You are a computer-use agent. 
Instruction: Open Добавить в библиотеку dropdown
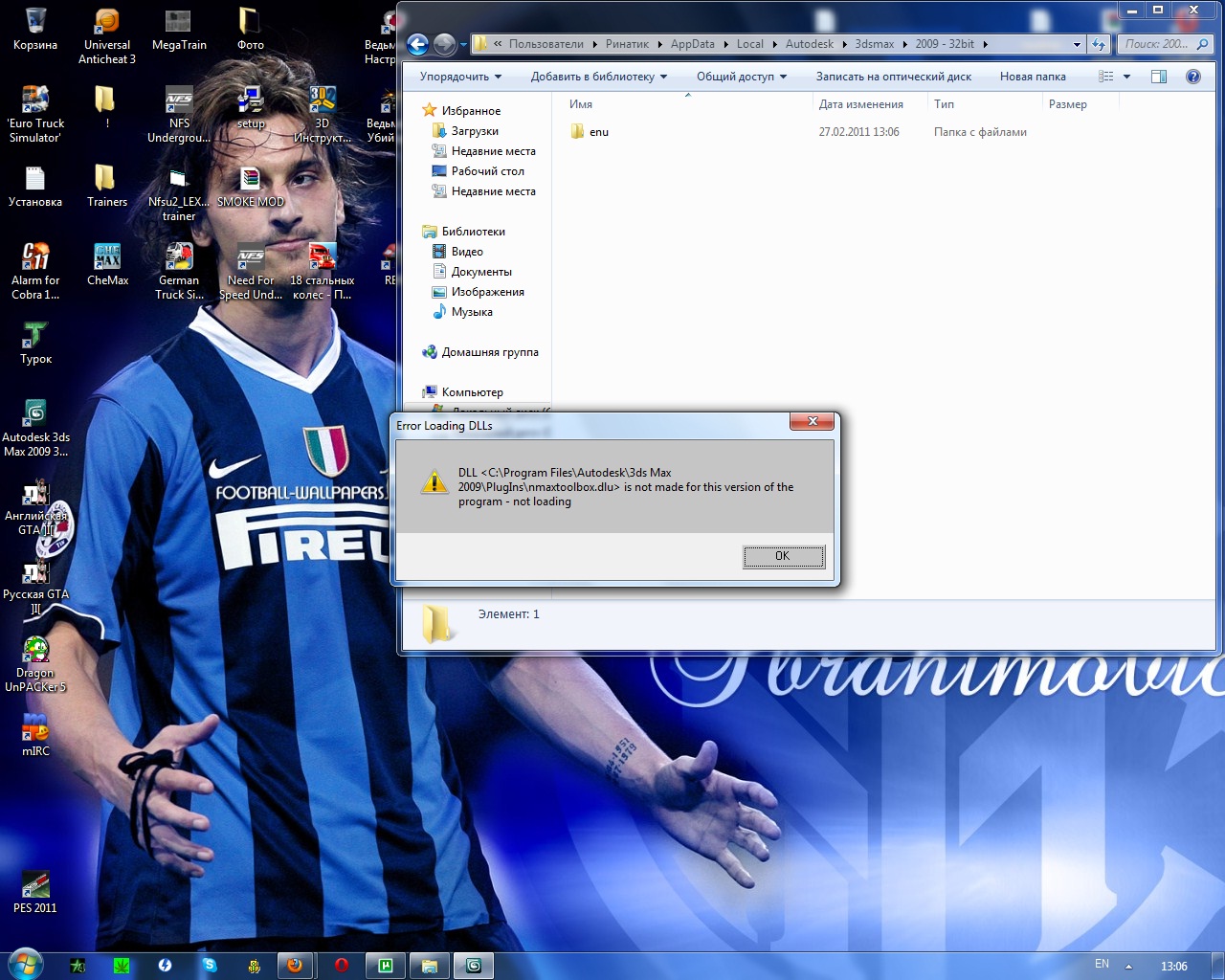coord(599,77)
